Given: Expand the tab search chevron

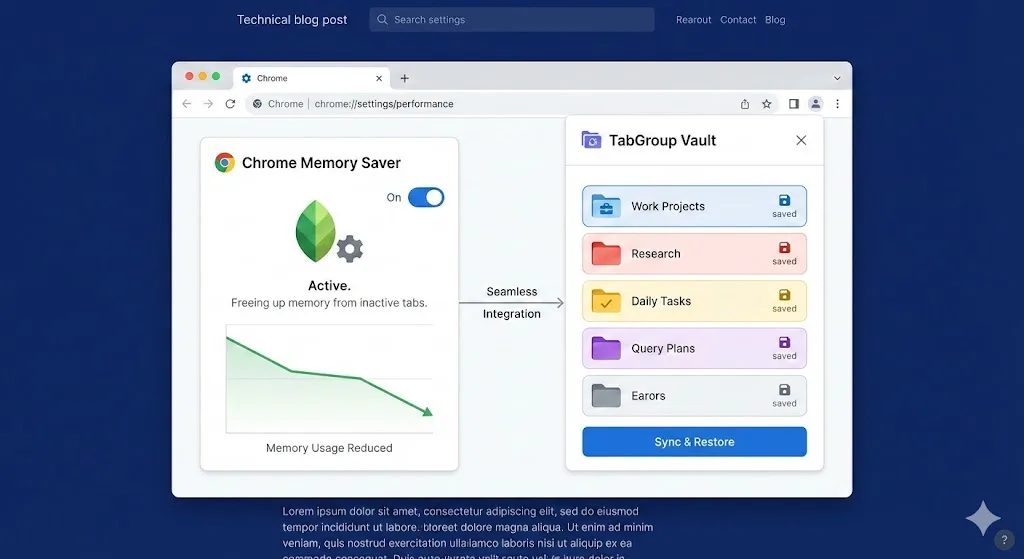Looking at the screenshot, I should point(837,78).
